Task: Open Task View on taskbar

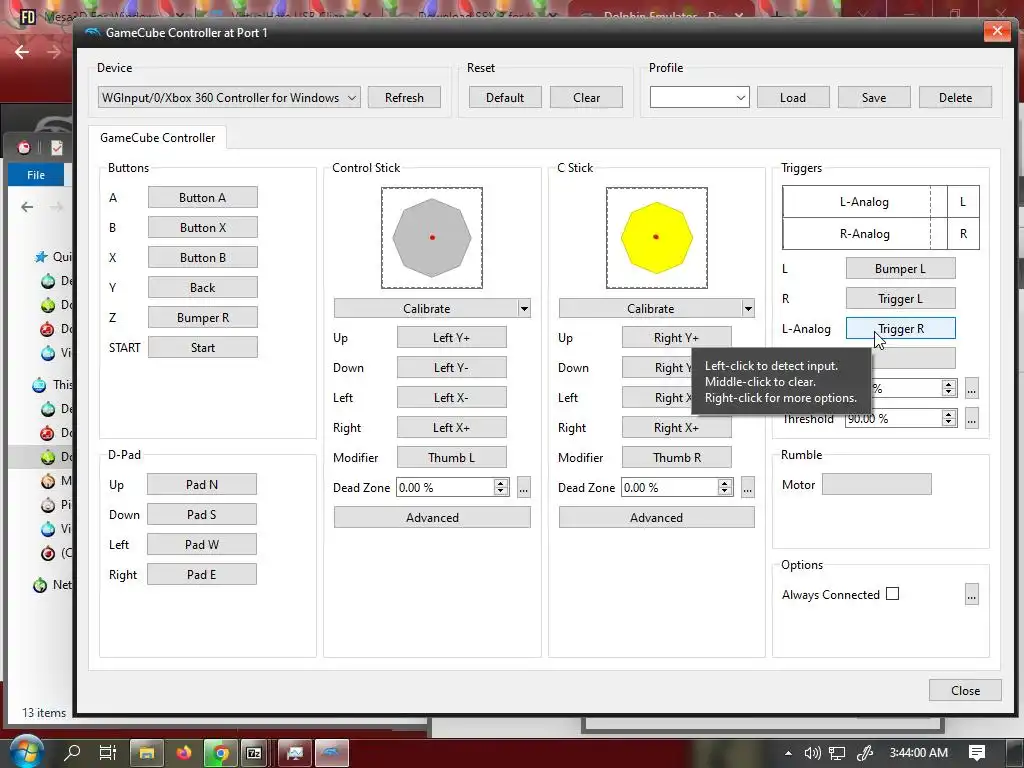Action: pyautogui.click(x=108, y=752)
